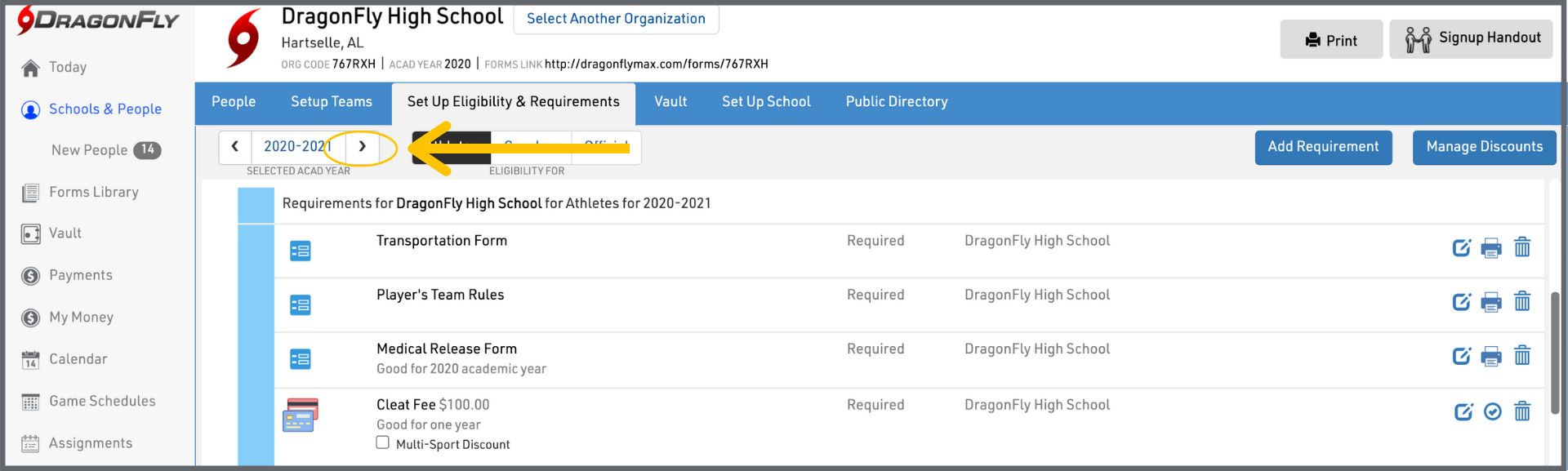Edit the Medical Release Form requirement

[x=1461, y=356]
